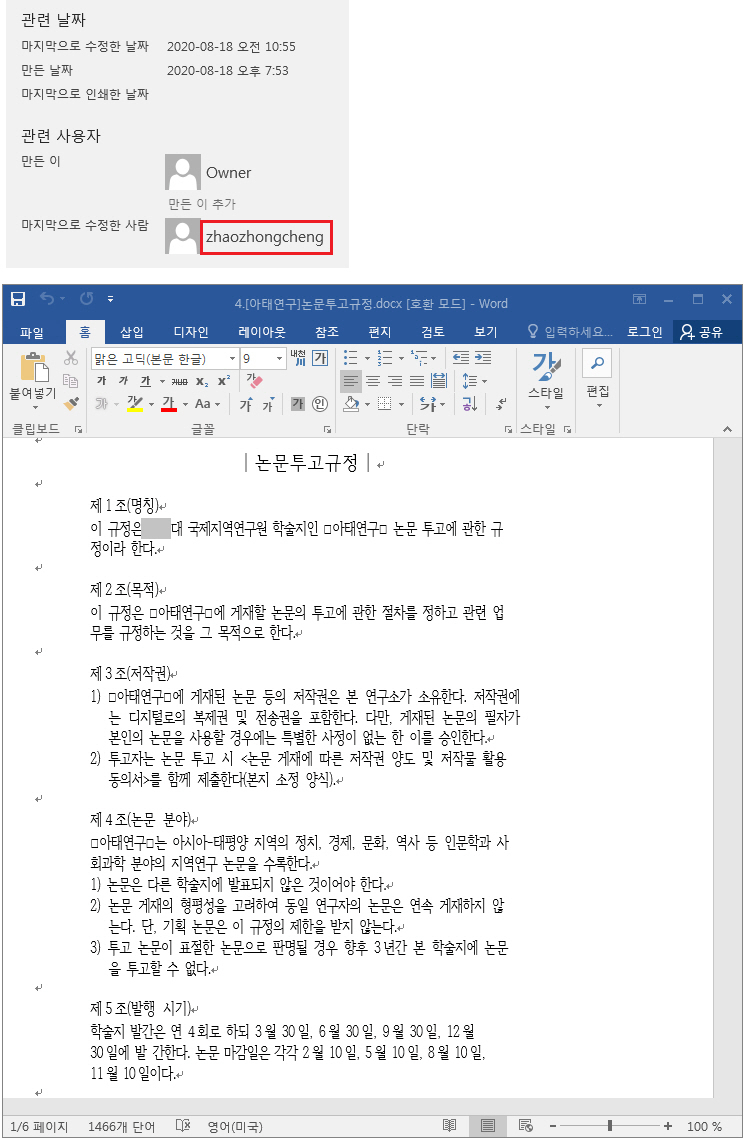746x1138 pixels.
Task: Open the font size dropdown
Action: coord(279,359)
